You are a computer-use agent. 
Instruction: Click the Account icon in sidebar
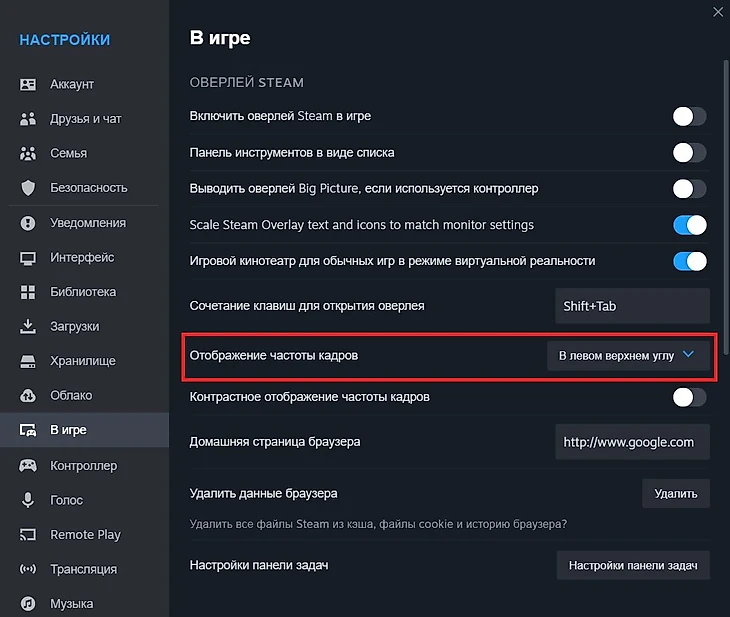(28, 85)
